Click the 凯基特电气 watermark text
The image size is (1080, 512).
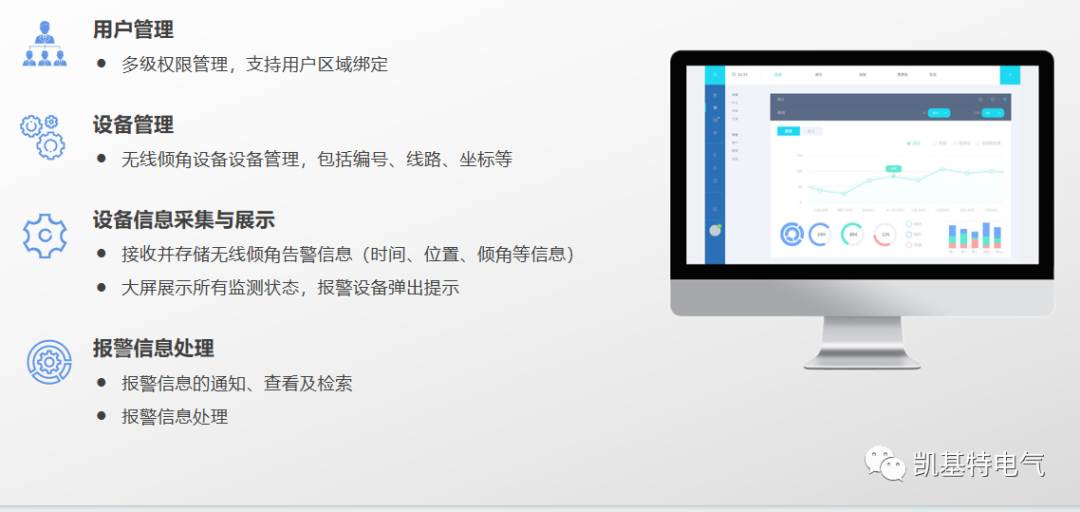coord(978,464)
